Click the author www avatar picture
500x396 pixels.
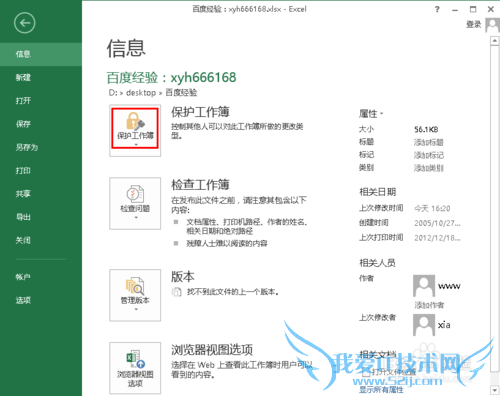click(424, 286)
